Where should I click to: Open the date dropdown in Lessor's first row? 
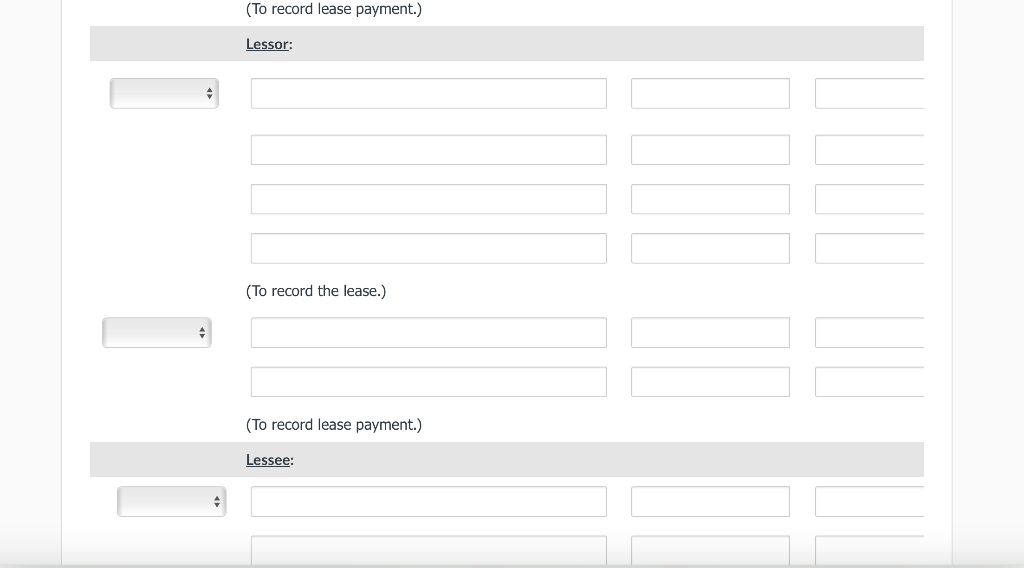coord(164,94)
